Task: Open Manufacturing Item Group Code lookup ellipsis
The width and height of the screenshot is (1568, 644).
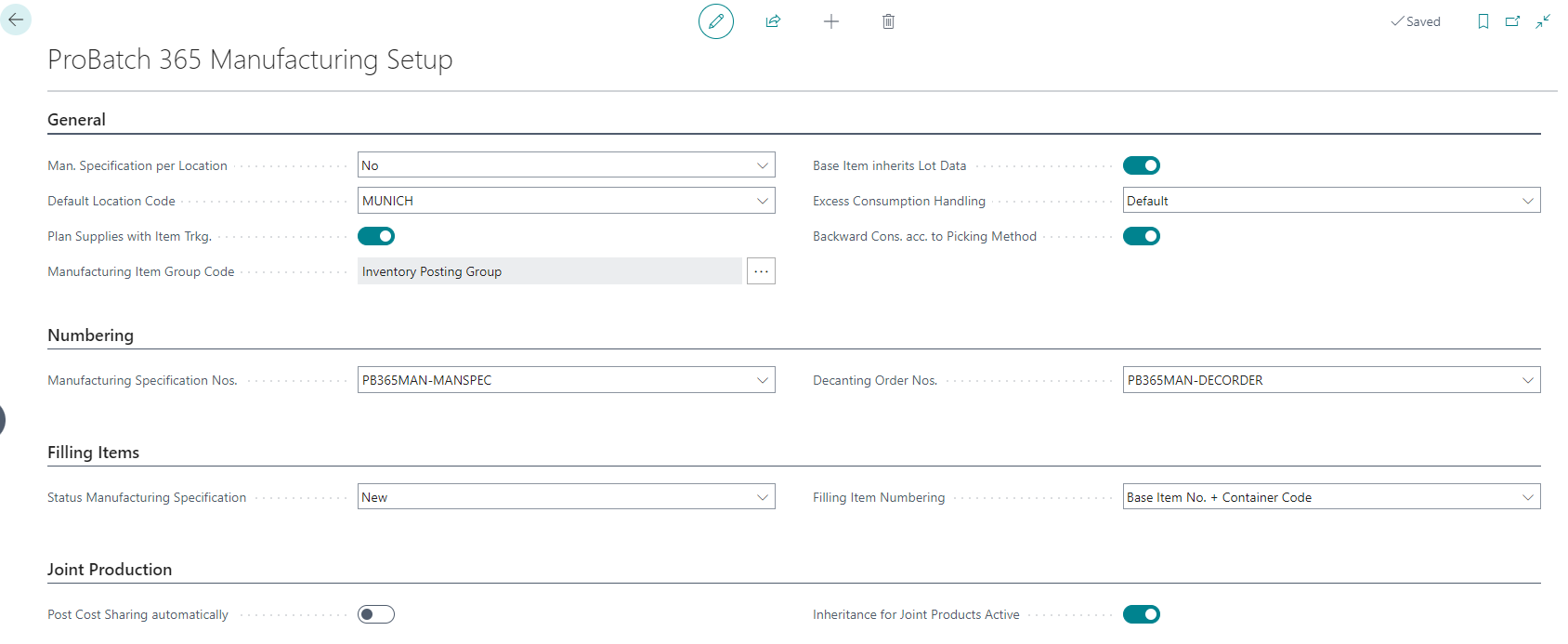Action: (x=762, y=271)
